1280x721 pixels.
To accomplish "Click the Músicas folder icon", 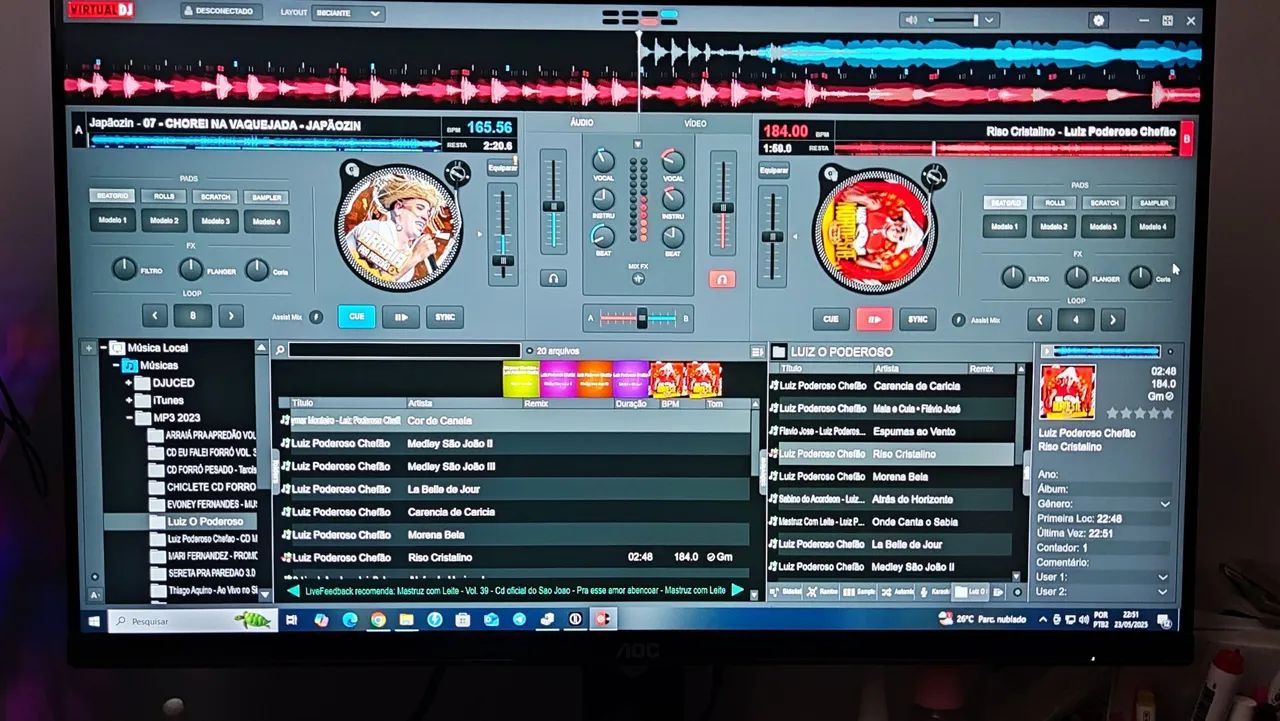I will (131, 366).
